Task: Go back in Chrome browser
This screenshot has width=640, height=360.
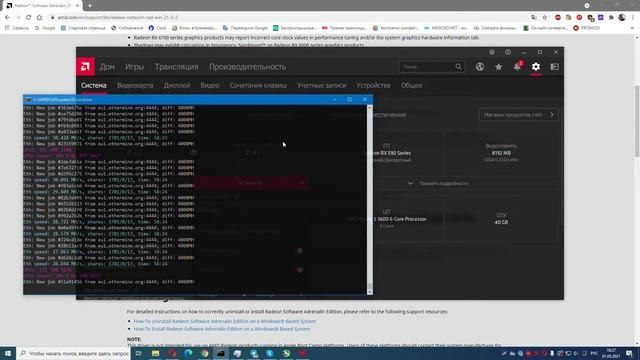Action: tap(7, 18)
